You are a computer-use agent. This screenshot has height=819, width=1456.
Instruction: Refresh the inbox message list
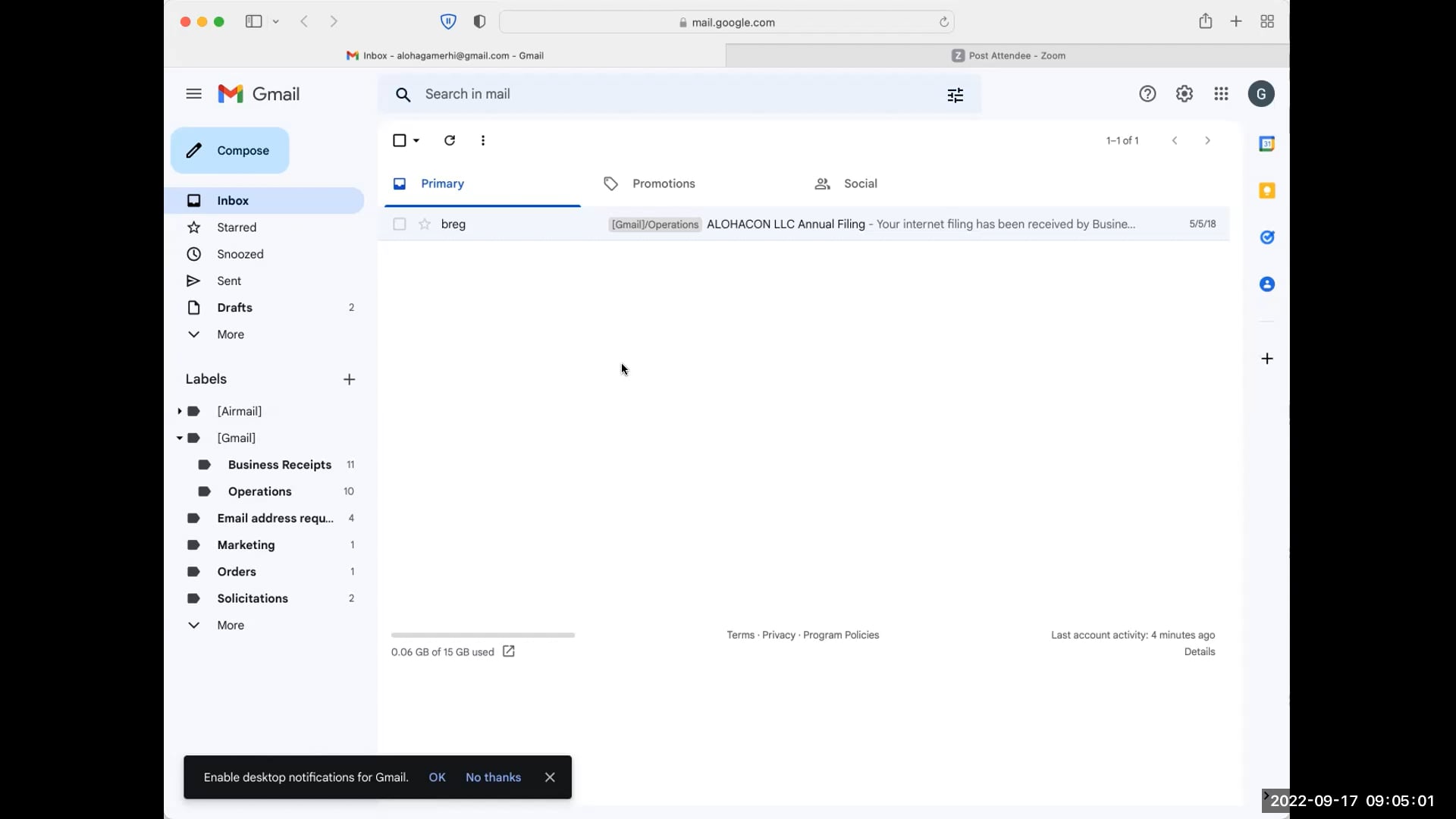tap(450, 140)
